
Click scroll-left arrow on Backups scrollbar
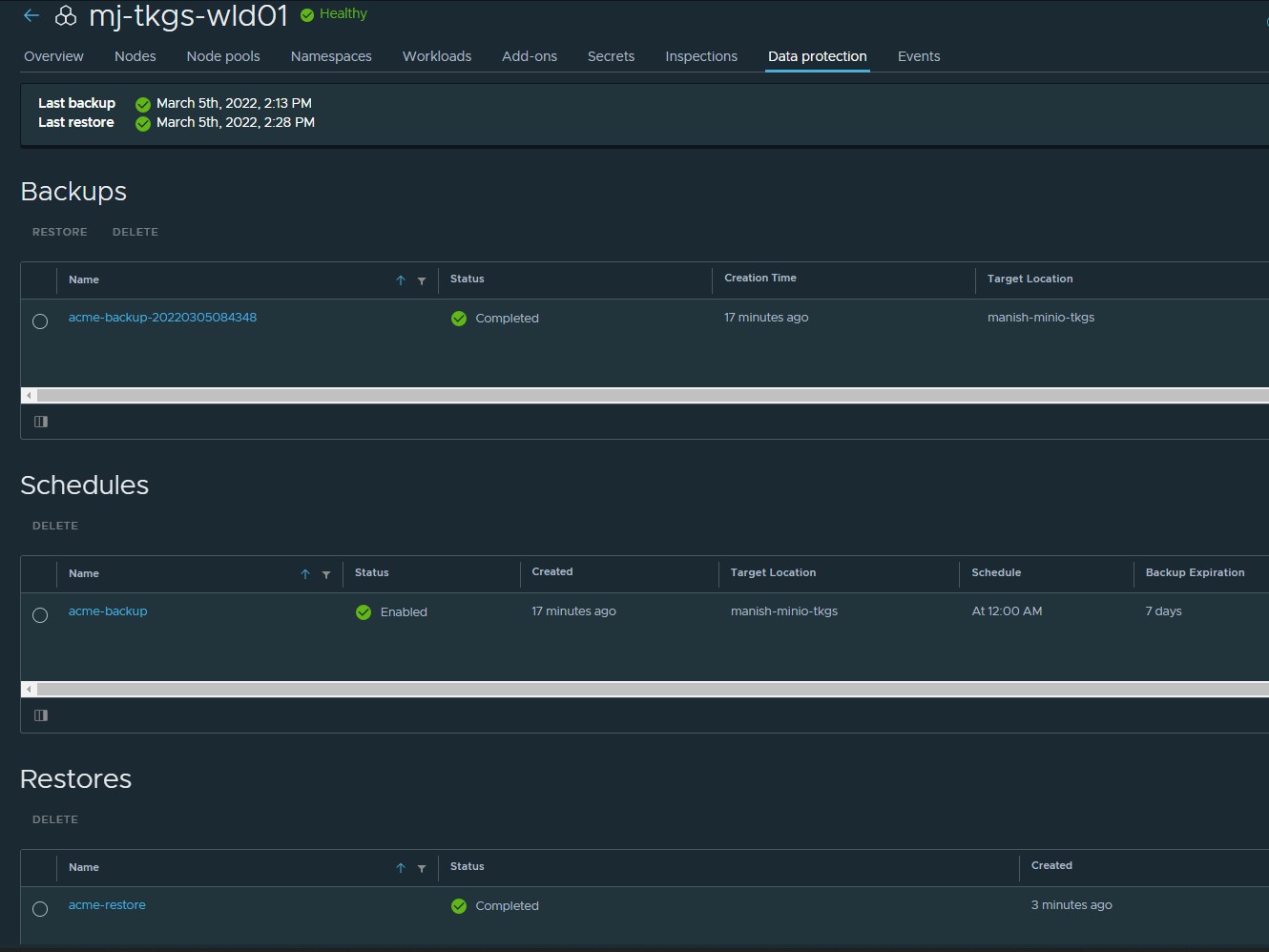29,395
